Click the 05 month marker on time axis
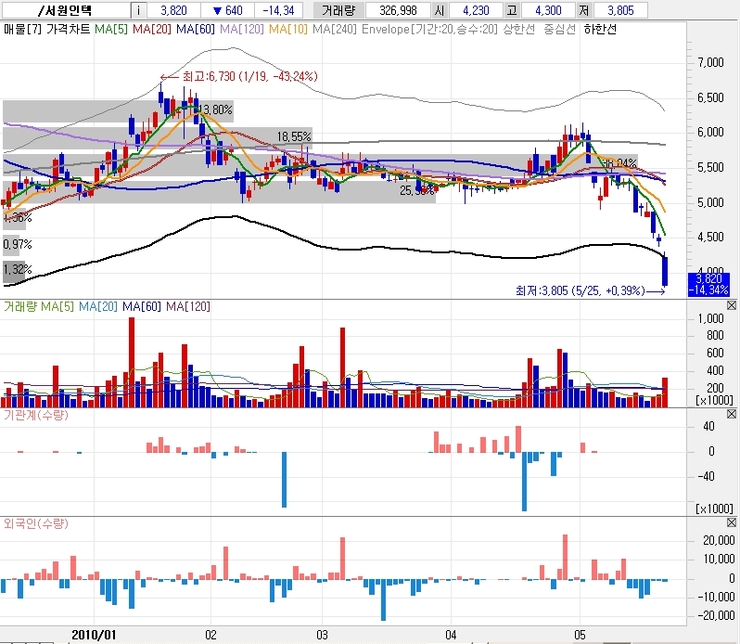The image size is (740, 644). click(x=580, y=635)
